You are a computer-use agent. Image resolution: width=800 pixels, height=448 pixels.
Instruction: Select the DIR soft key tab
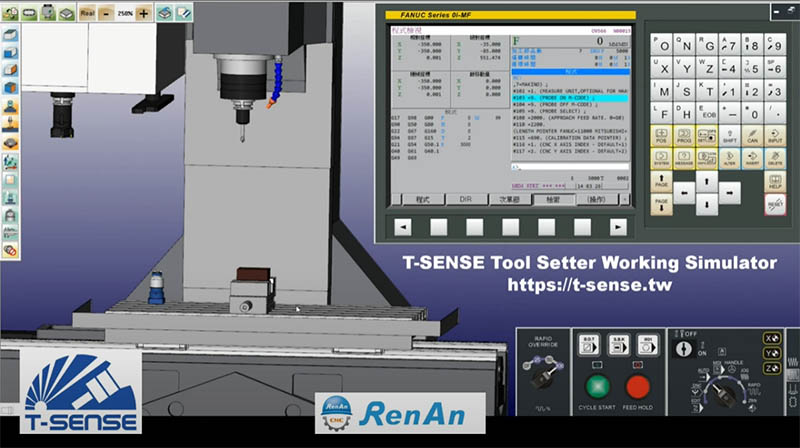466,200
